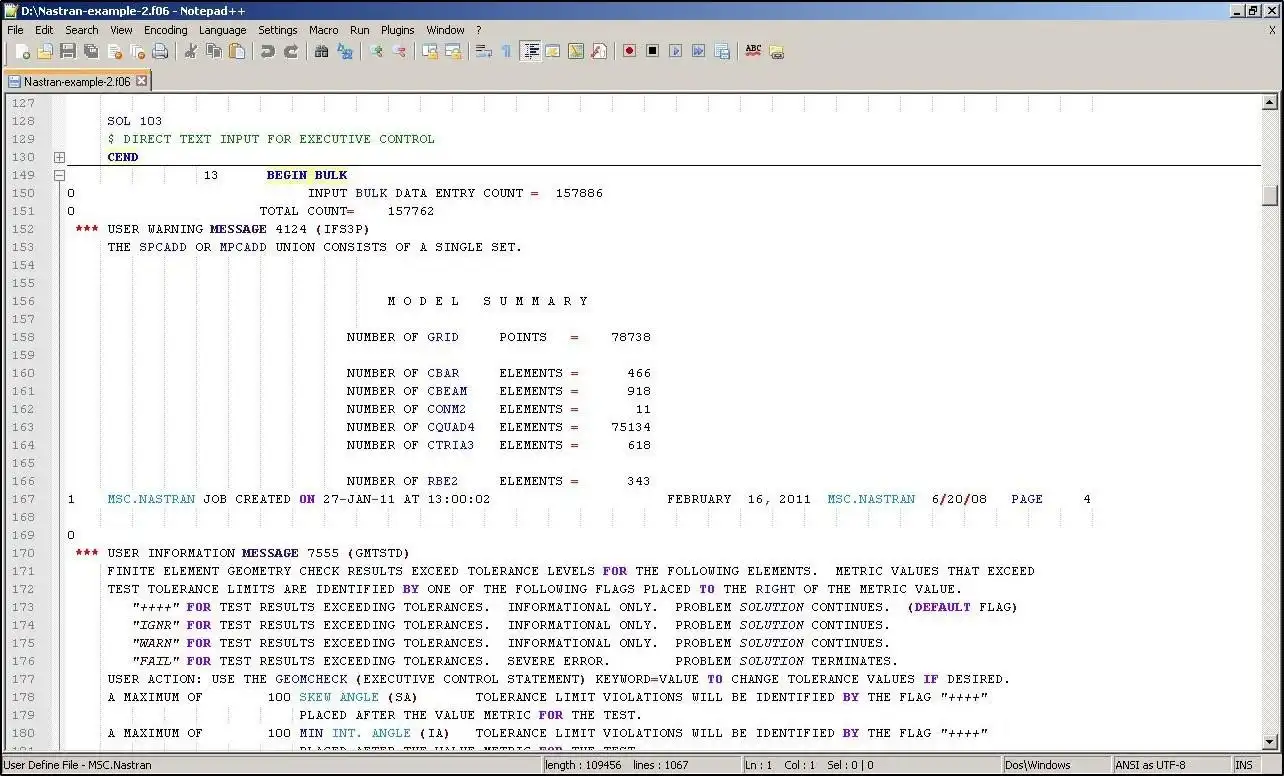
Task: Run macro multiple times icon
Action: [699, 51]
